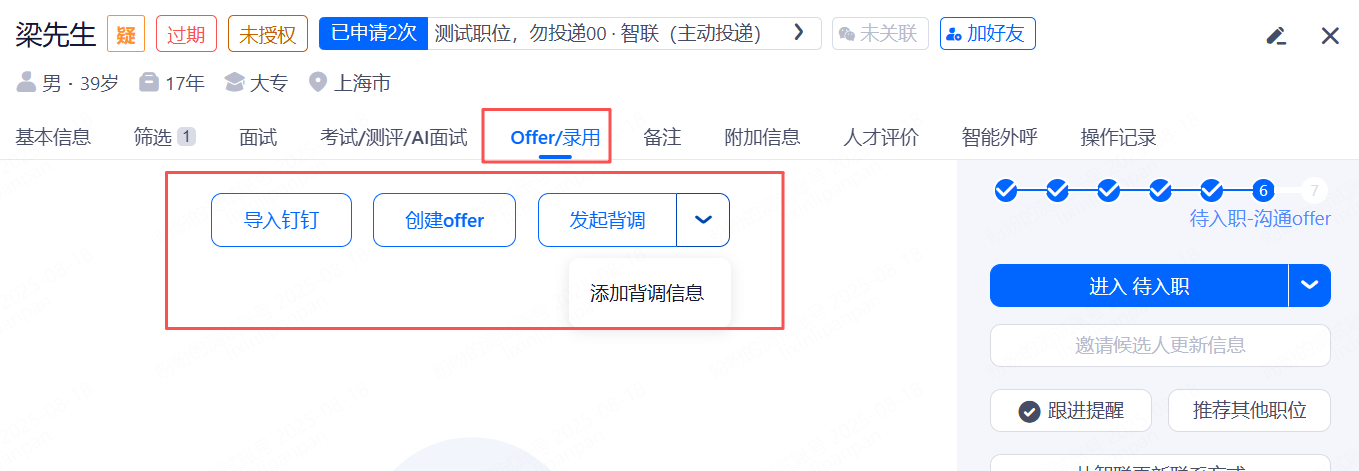Image resolution: width=1359 pixels, height=471 pixels.
Task: Open dropdown arrow beside 发起背调
Action: (703, 220)
